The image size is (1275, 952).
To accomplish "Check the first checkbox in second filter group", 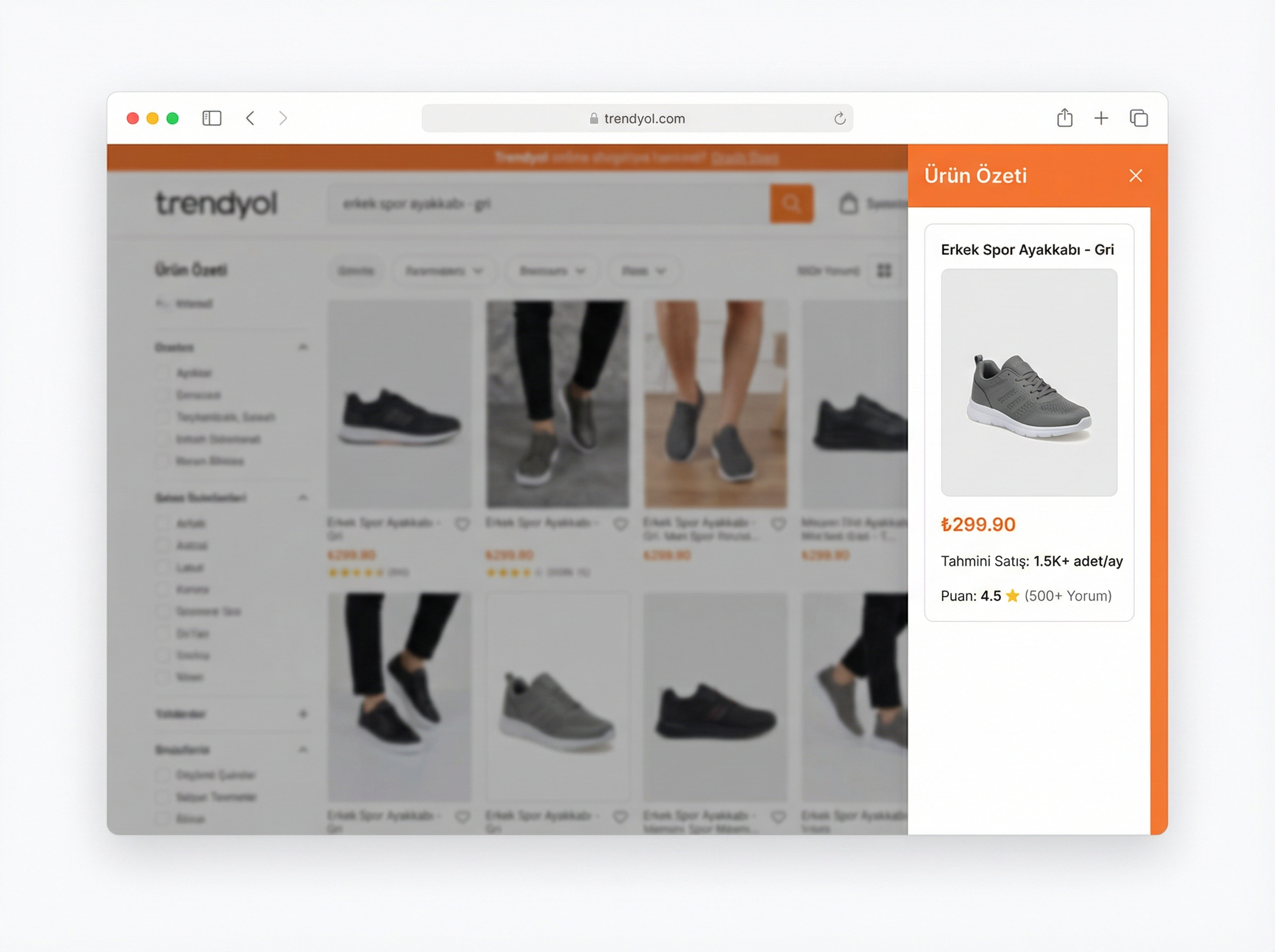I will (x=162, y=524).
